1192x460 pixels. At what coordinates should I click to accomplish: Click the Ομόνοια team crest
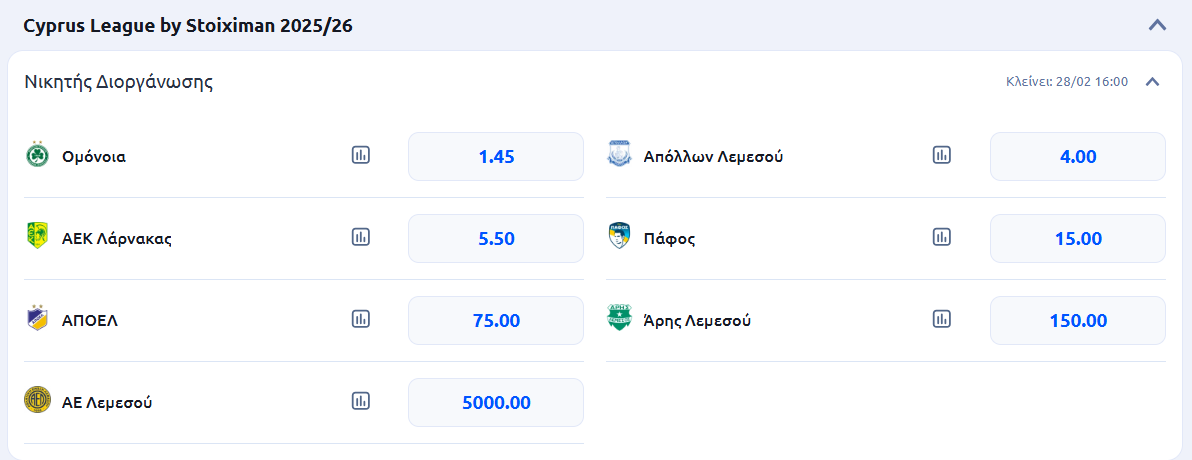coord(37,155)
